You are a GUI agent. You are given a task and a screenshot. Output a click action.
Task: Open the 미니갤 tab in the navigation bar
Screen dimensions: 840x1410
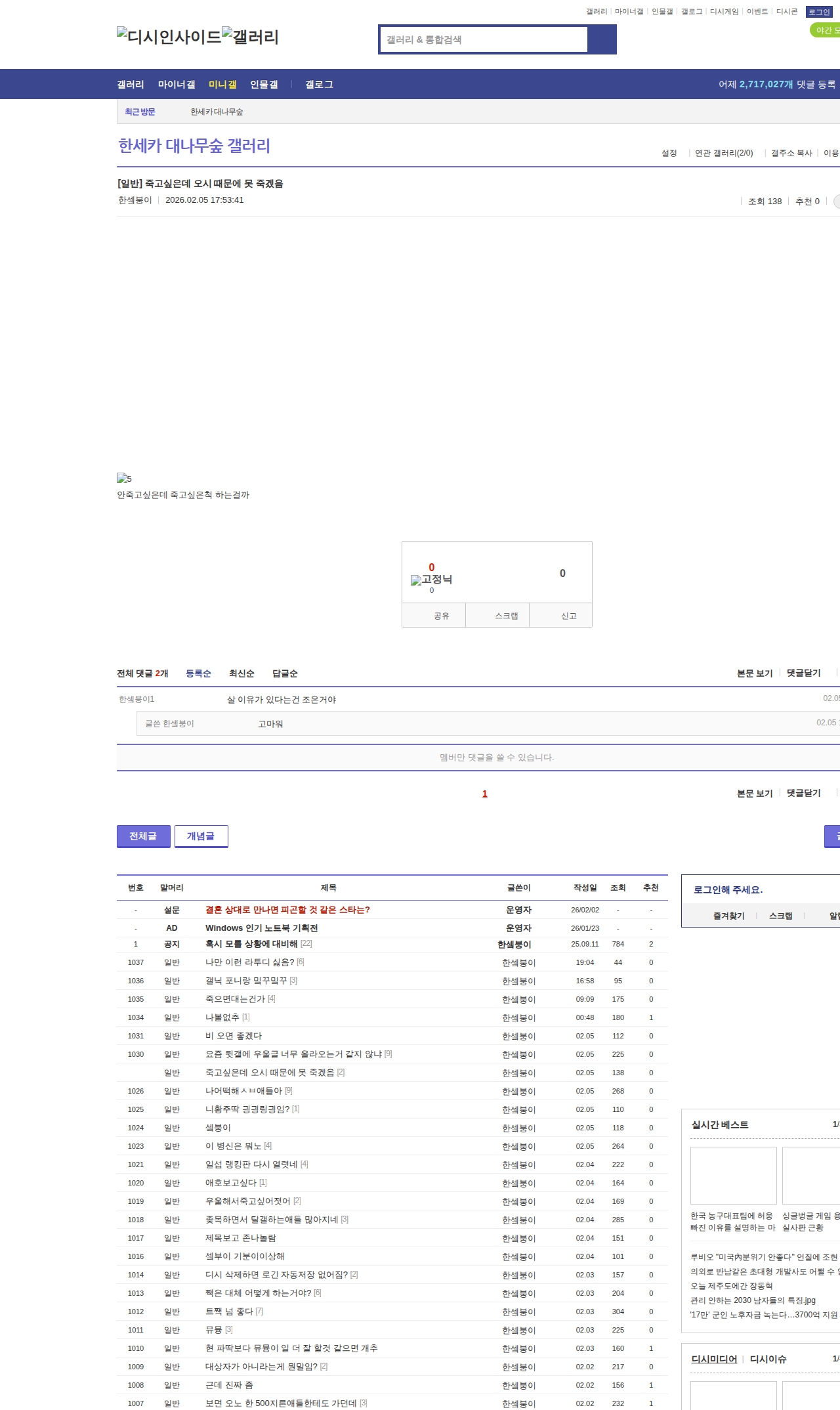pyautogui.click(x=222, y=85)
